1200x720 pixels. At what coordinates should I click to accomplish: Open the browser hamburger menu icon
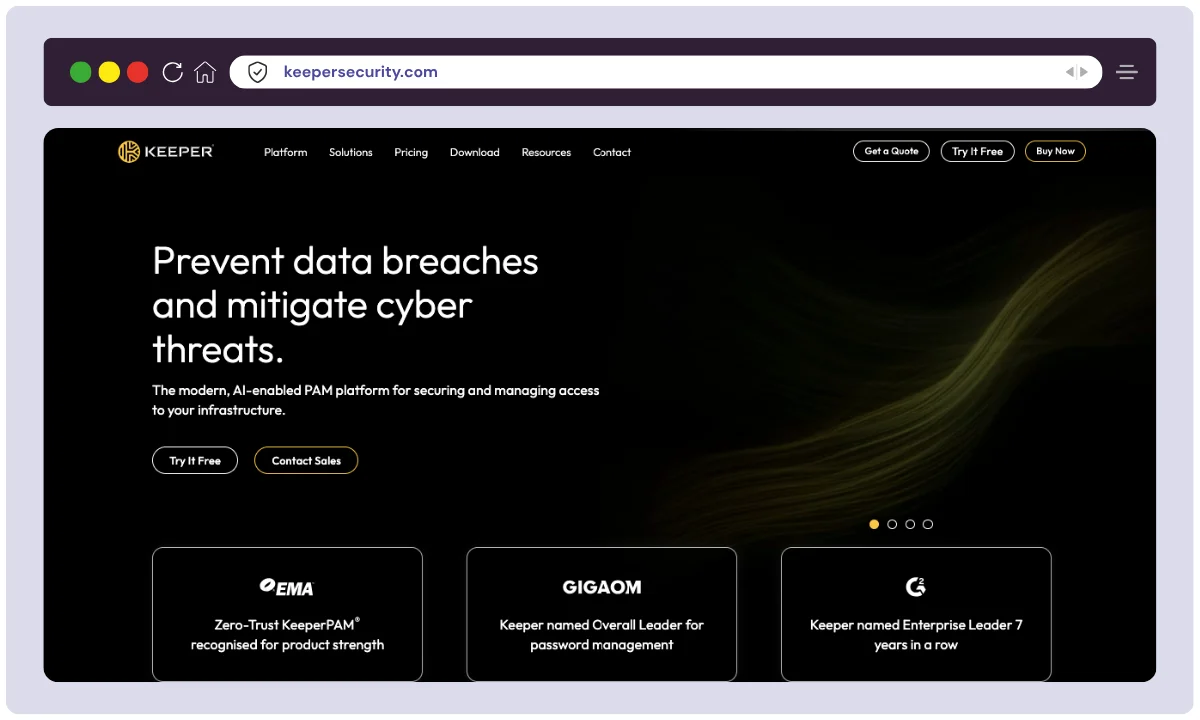coord(1127,72)
